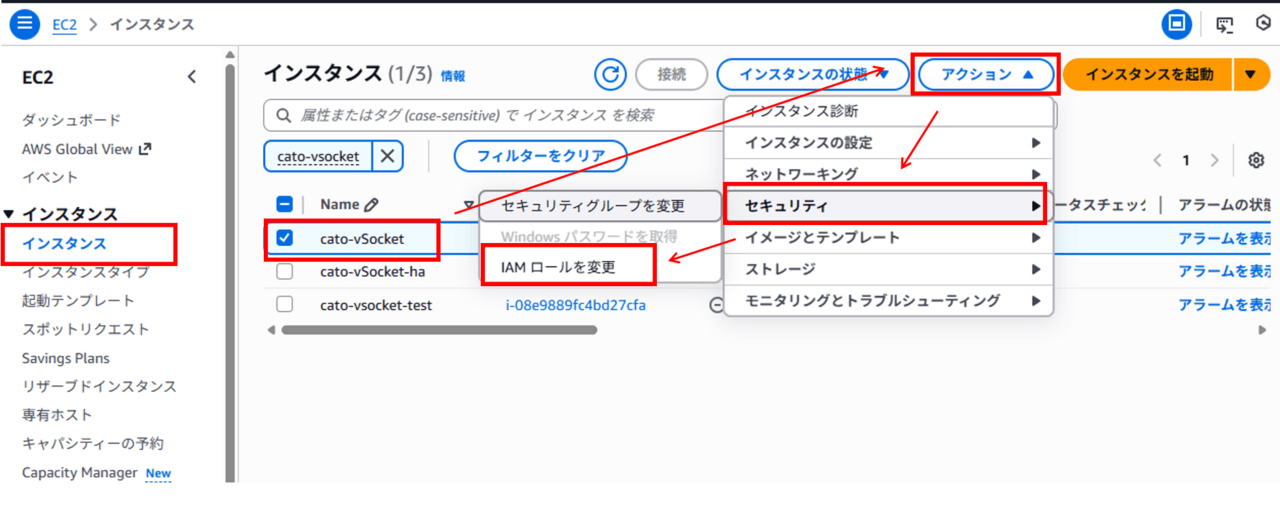Image resolution: width=1280 pixels, height=522 pixels.
Task: Expand the instance state (インスタンスの状態) dropdown
Action: pyautogui.click(x=812, y=74)
